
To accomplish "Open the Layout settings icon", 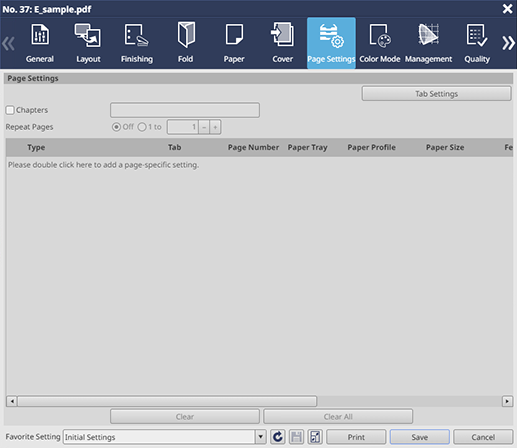I will 88,35.
